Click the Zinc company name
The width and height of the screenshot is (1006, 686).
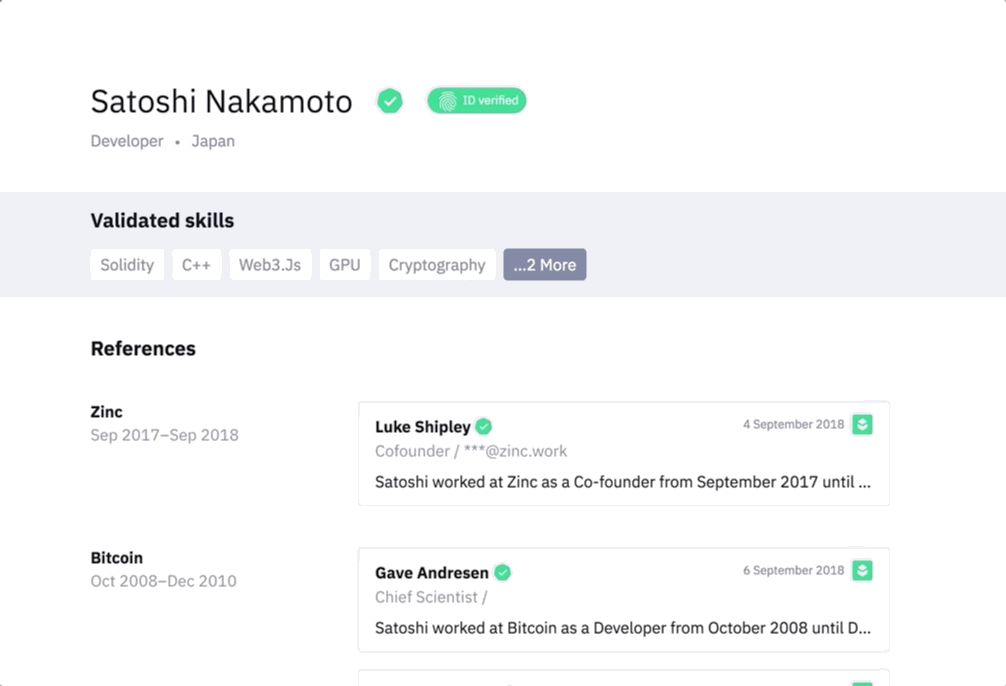point(107,412)
